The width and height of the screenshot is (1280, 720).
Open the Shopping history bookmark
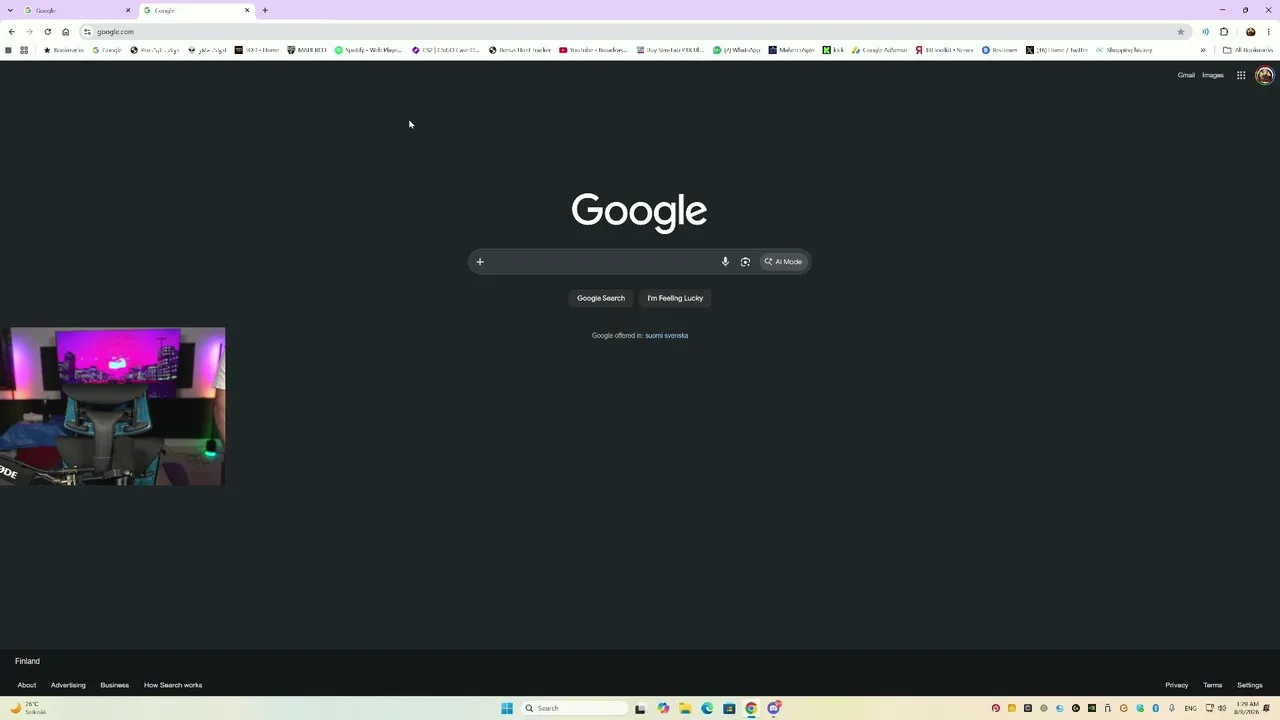pos(1125,50)
